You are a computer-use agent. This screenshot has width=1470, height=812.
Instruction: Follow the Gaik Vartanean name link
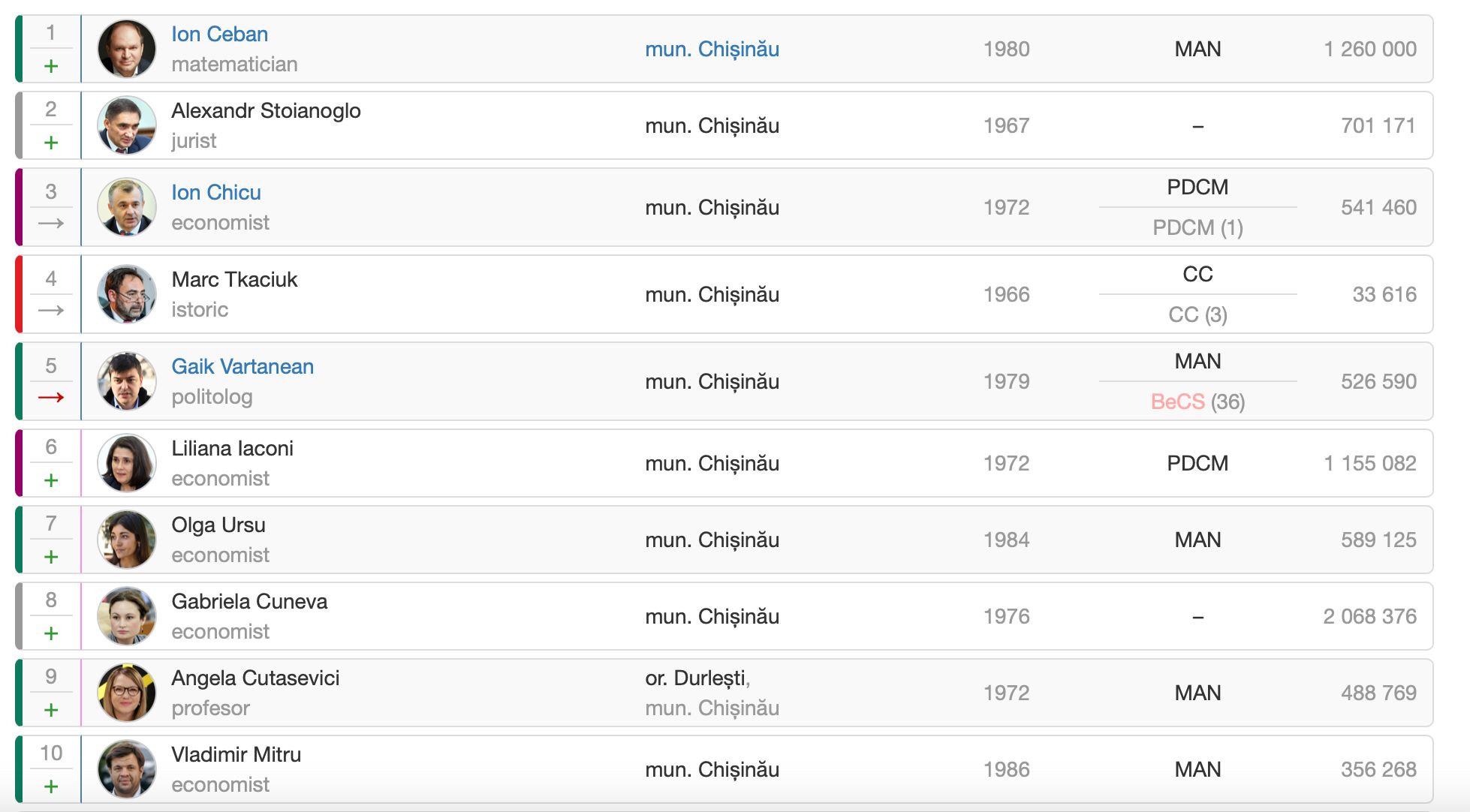[x=242, y=367]
